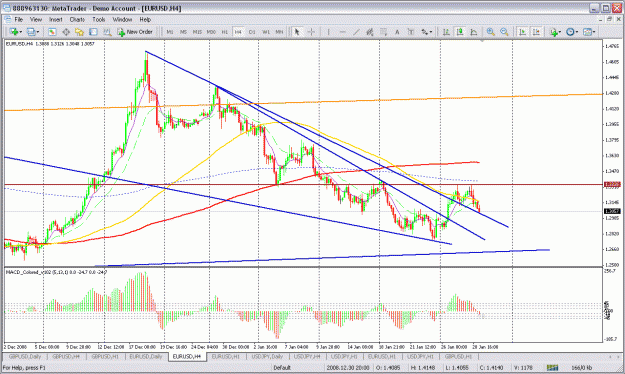The image size is (625, 374).
Task: Open the Strategy Tester icon
Action: [x=107, y=32]
